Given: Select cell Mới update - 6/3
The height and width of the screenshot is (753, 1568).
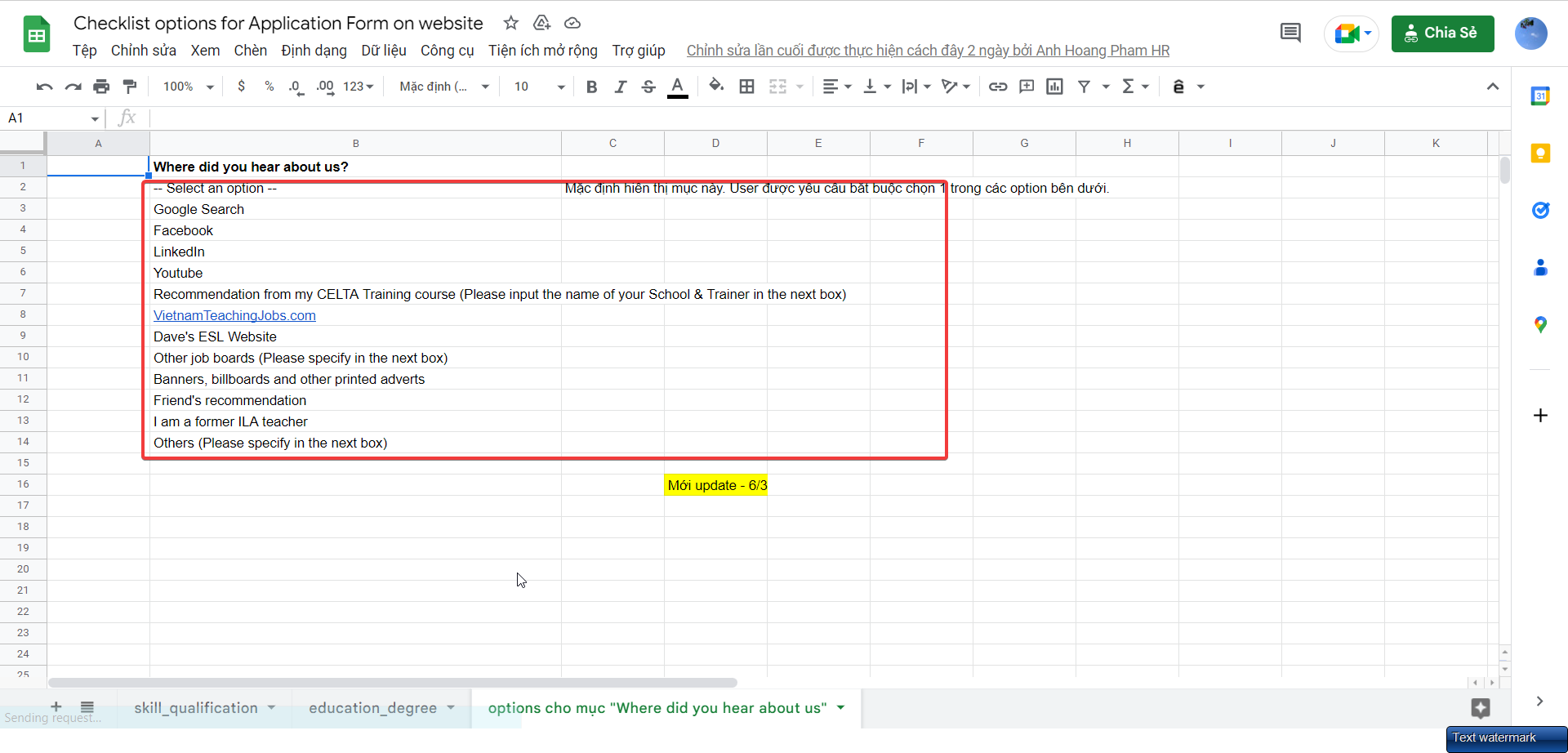Looking at the screenshot, I should tap(716, 485).
